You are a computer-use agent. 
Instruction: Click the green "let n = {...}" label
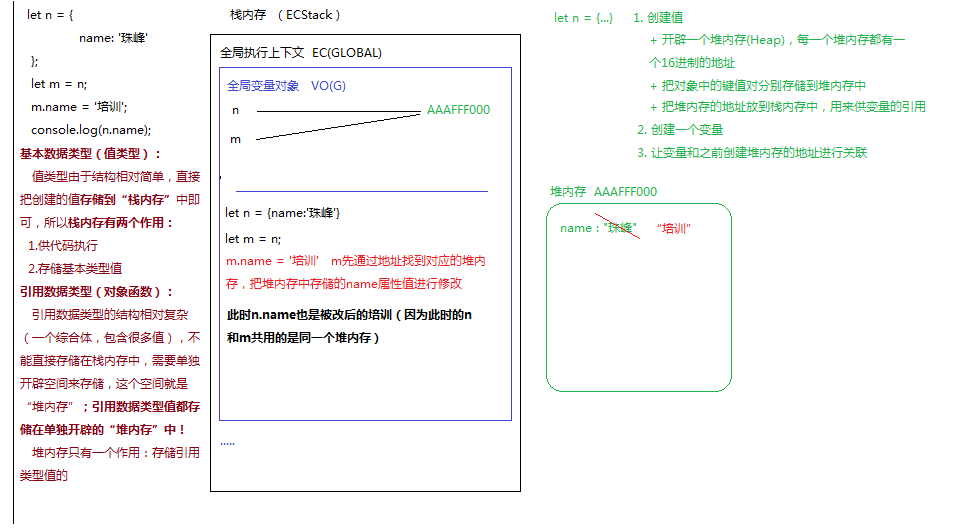583,18
